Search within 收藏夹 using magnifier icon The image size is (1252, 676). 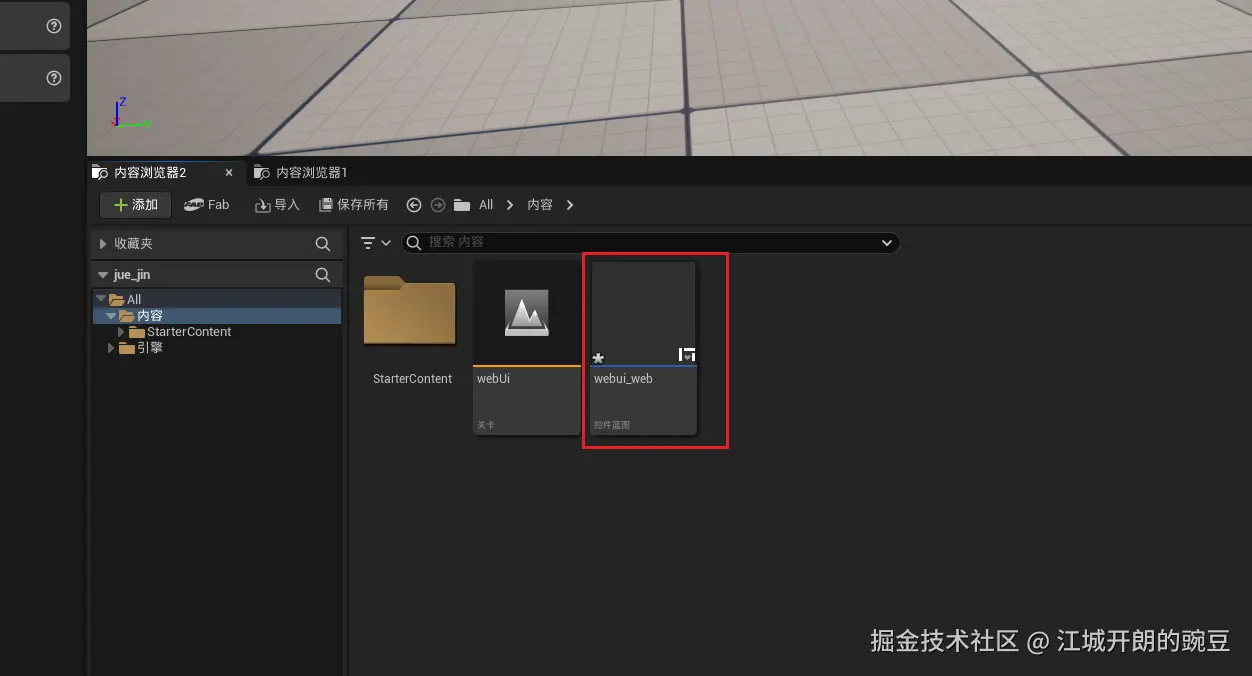click(322, 244)
